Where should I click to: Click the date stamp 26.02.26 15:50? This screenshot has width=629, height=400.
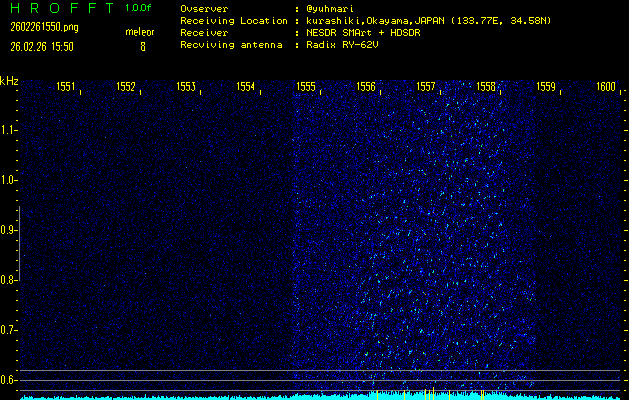click(x=42, y=47)
